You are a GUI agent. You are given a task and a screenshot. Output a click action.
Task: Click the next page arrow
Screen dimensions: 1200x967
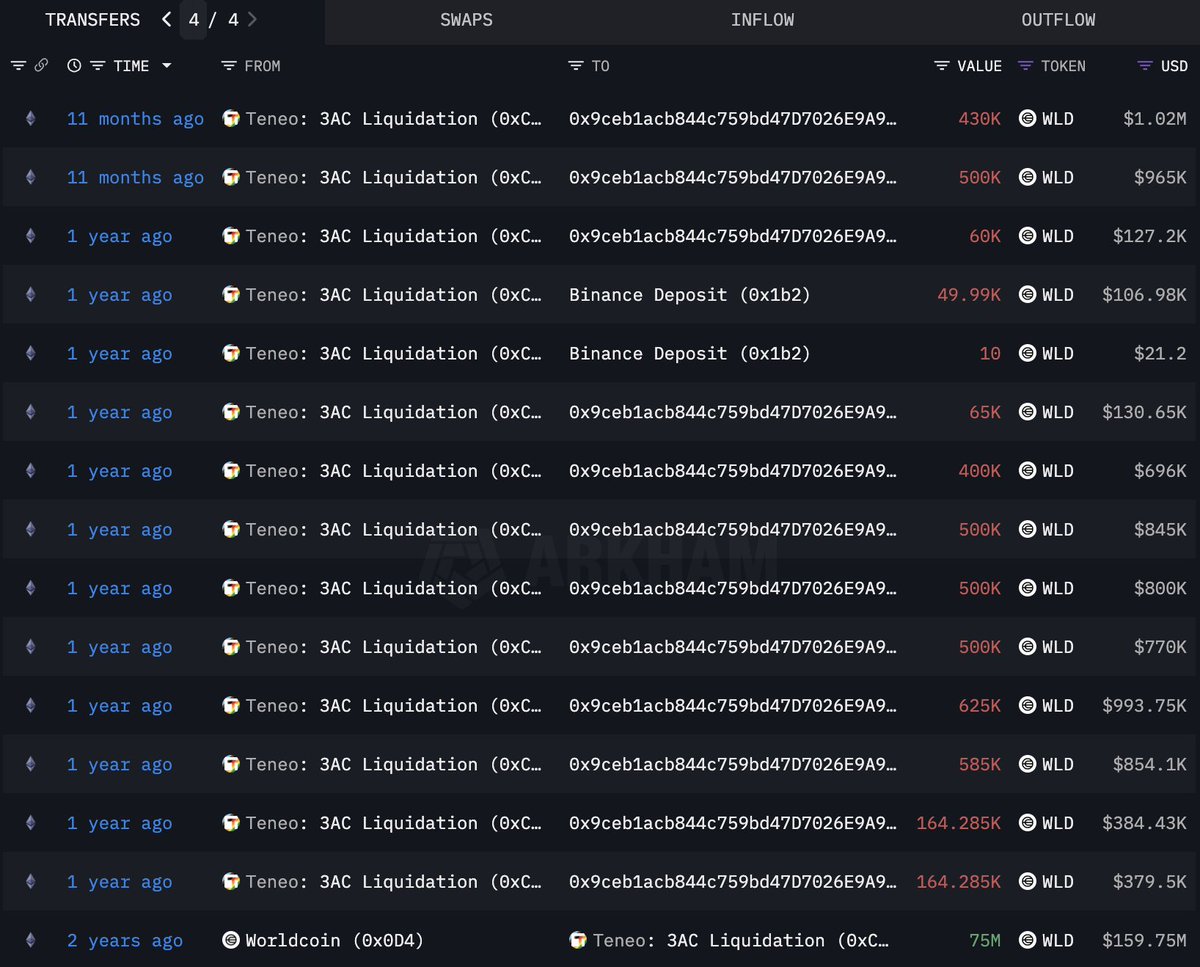coord(252,20)
